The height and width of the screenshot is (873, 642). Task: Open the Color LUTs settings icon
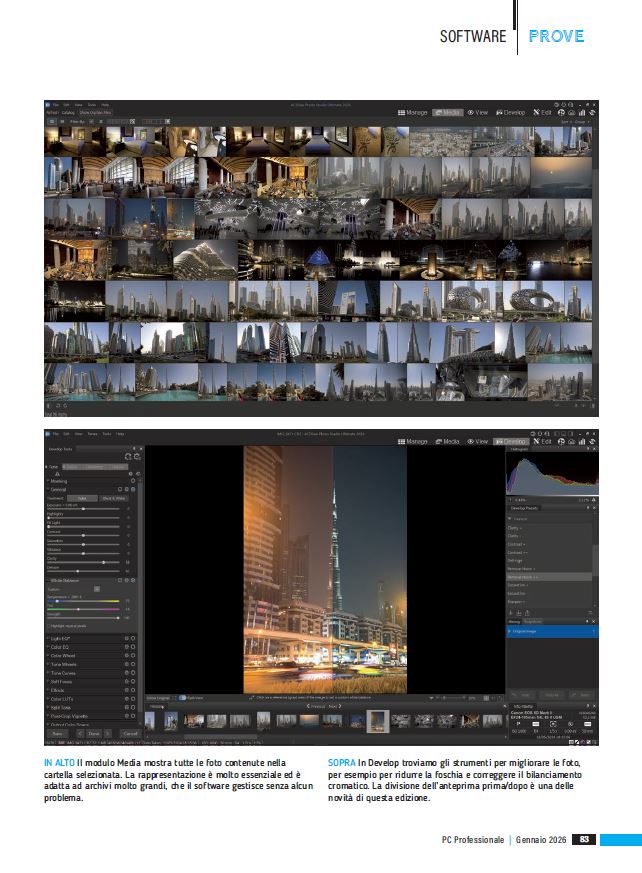pyautogui.click(x=127, y=699)
